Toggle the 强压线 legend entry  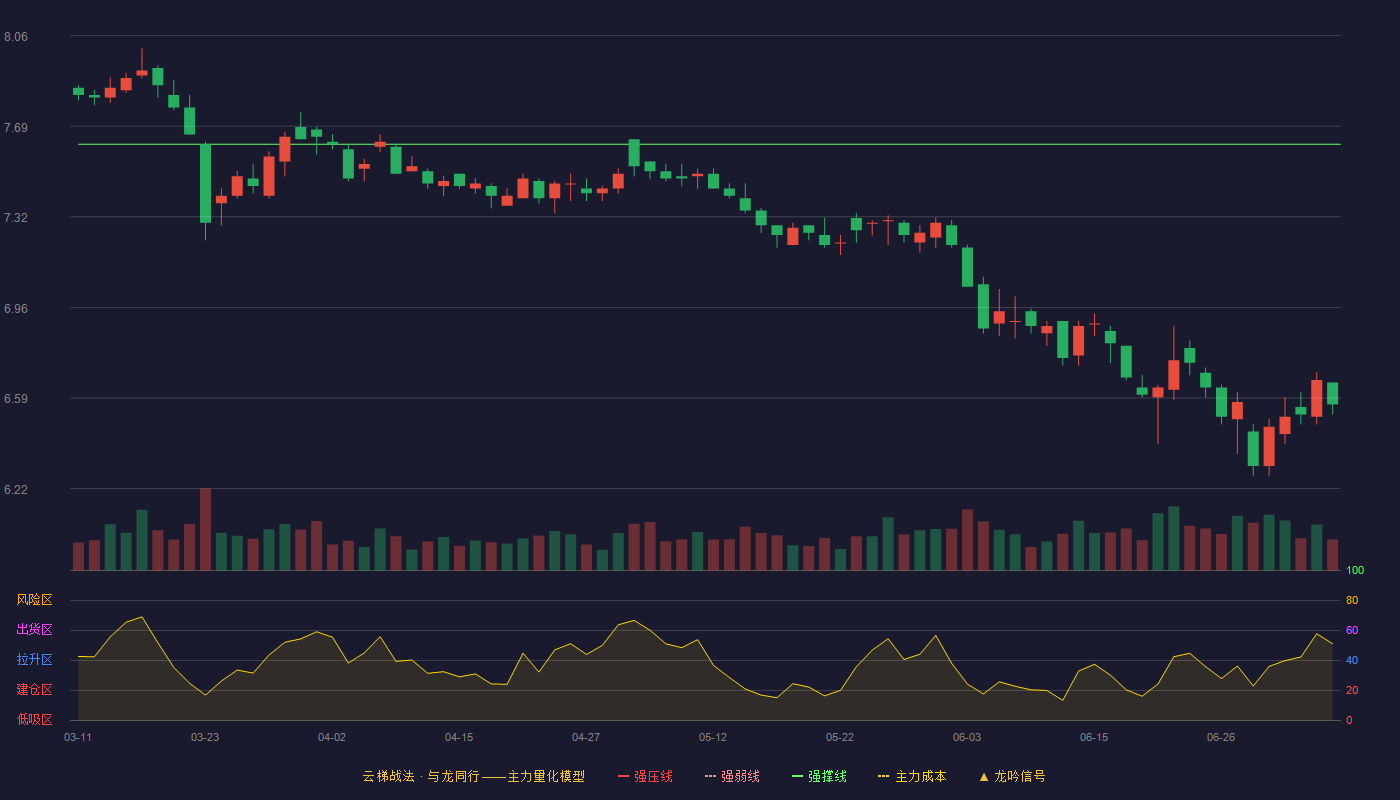click(645, 776)
